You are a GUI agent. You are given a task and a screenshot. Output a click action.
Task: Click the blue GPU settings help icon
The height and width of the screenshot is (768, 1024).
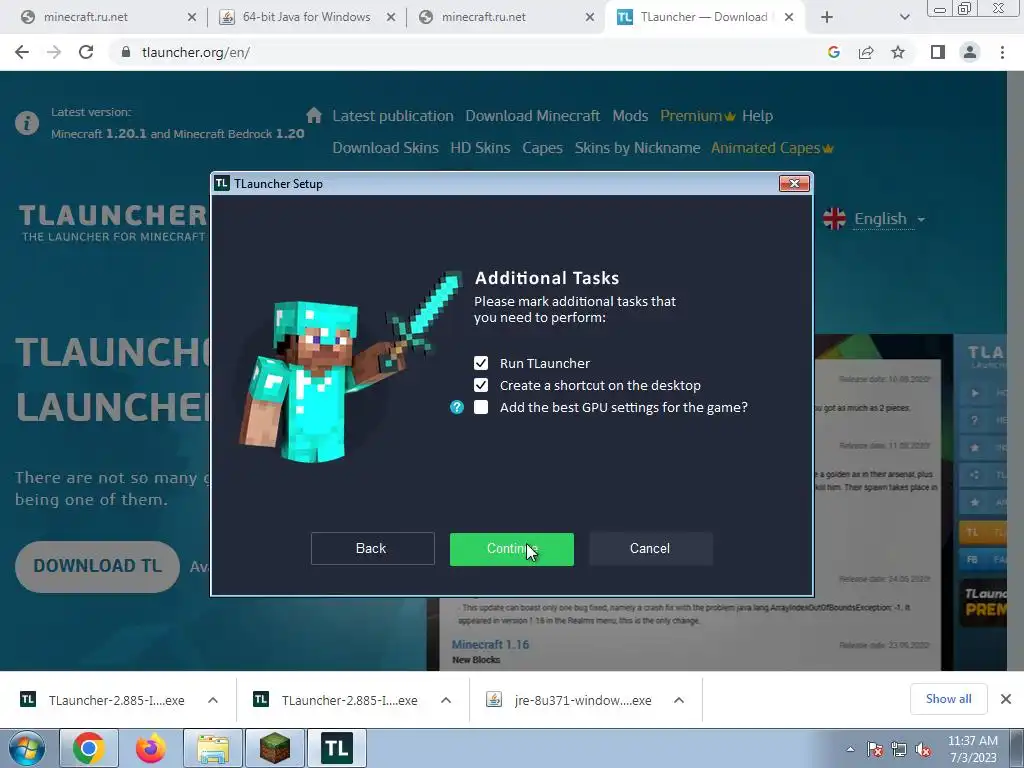[x=456, y=408]
